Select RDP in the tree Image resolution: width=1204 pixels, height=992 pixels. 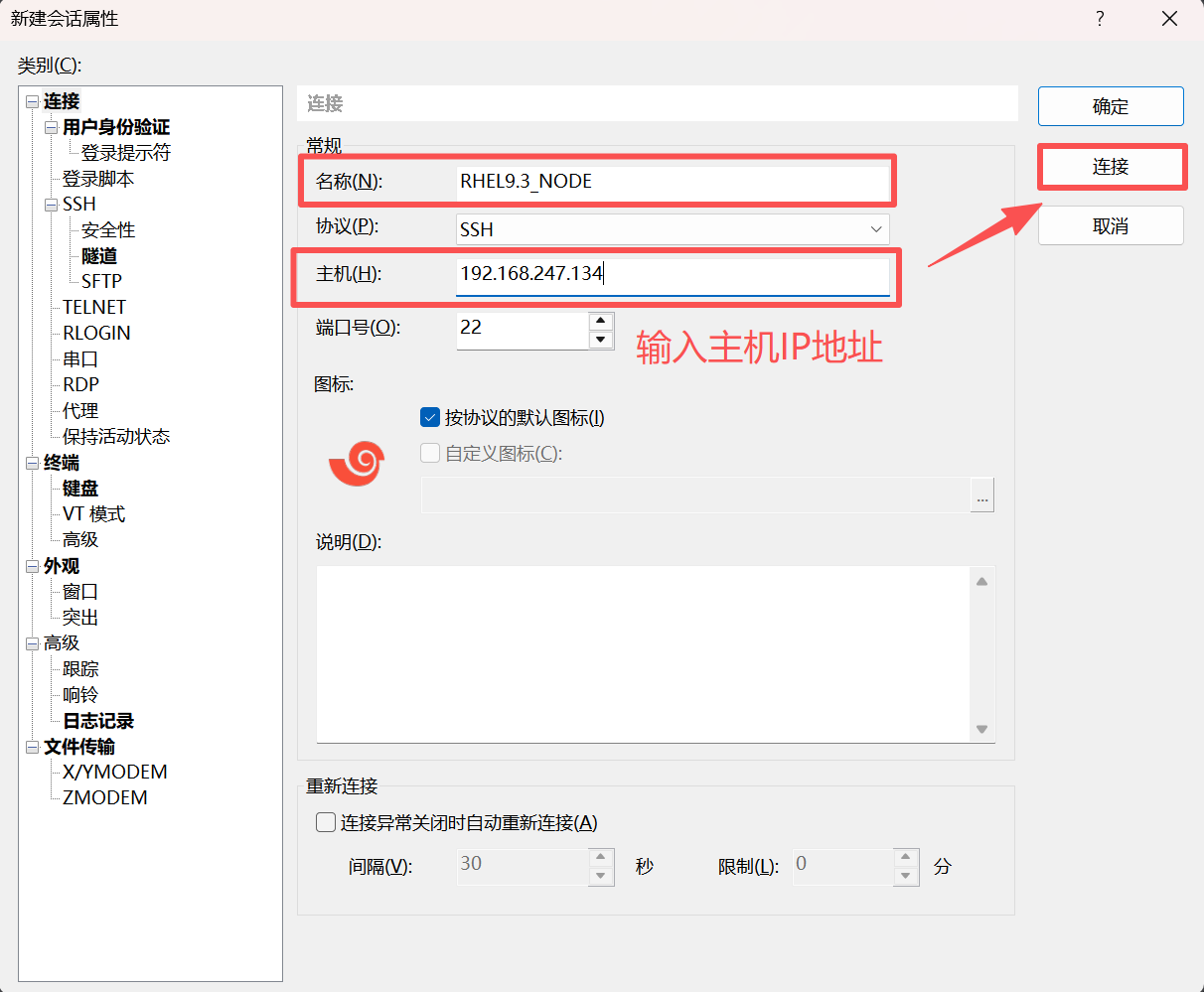pyautogui.click(x=80, y=385)
